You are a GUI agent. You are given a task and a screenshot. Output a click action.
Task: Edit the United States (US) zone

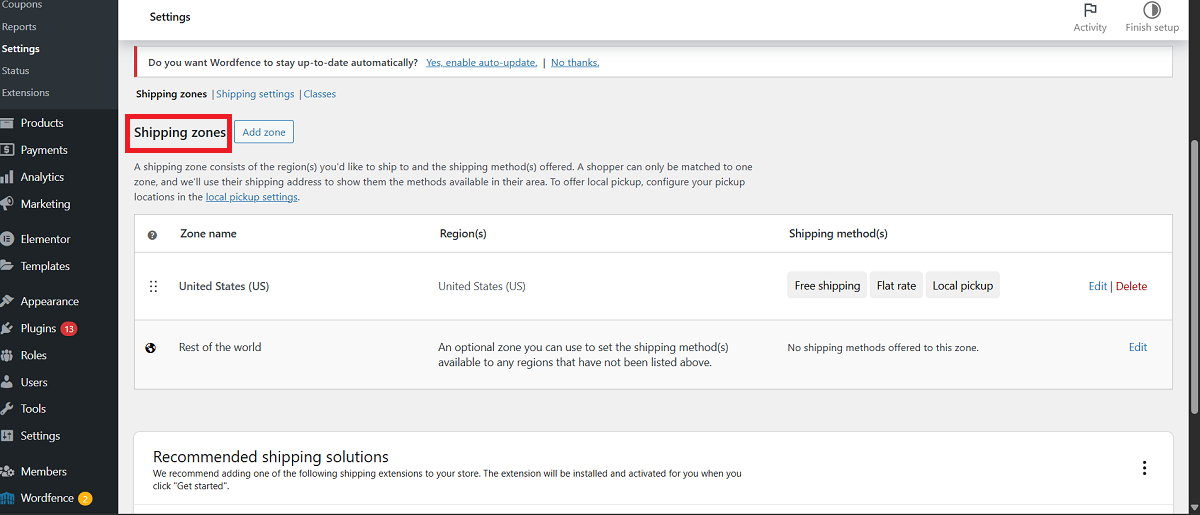[1097, 286]
